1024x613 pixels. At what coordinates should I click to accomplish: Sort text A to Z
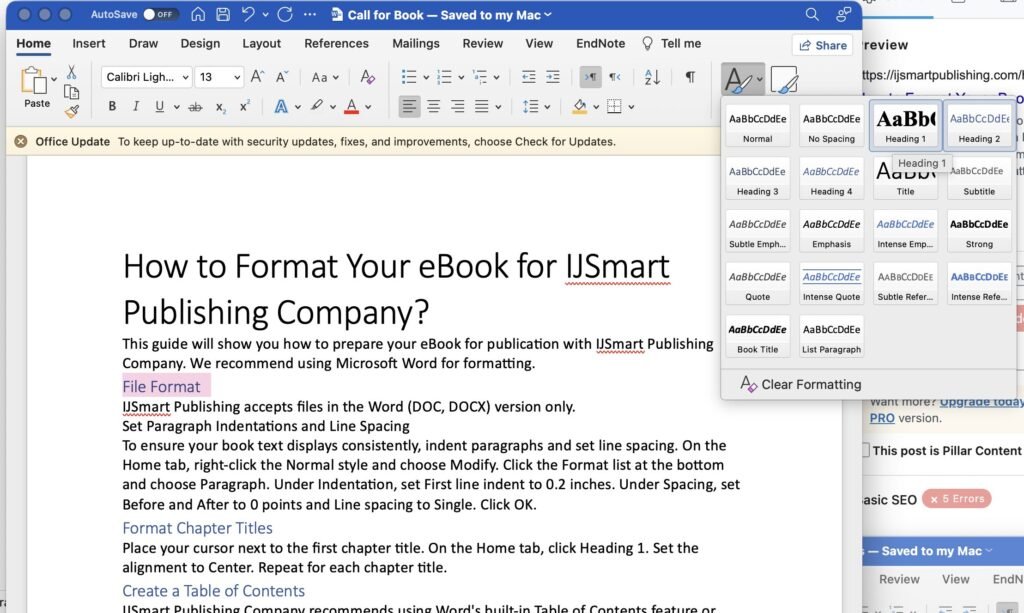point(652,76)
